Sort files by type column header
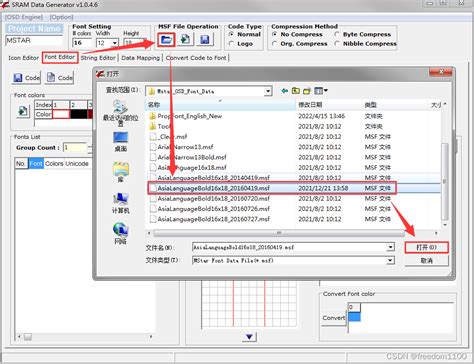Viewport: 474px width, 364px height. pos(395,105)
